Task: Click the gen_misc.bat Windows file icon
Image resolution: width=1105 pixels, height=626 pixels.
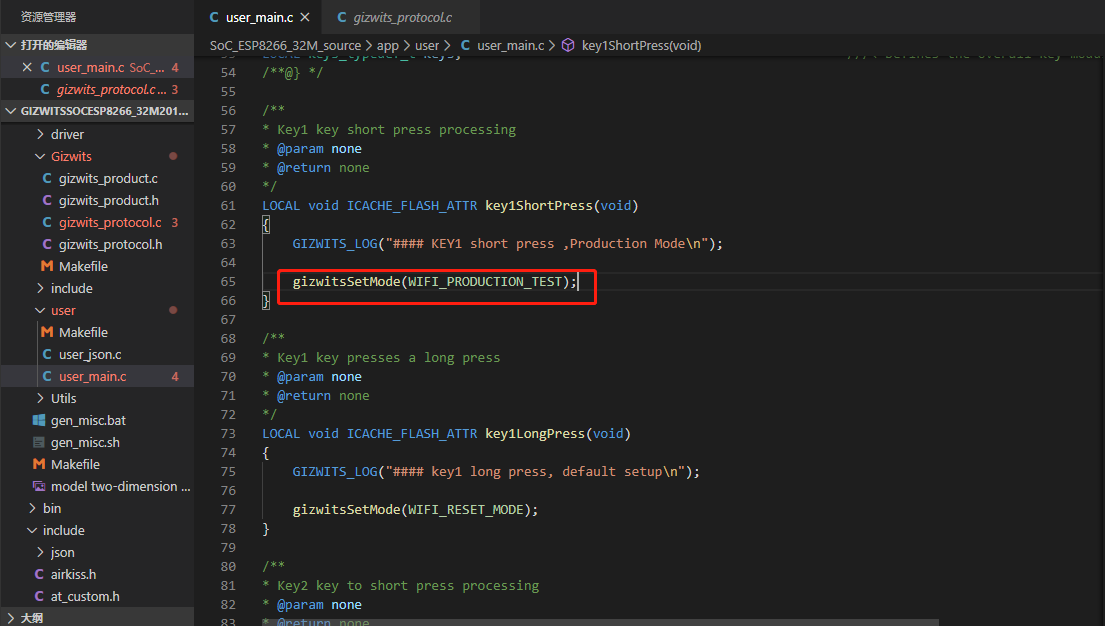Action: coord(39,420)
